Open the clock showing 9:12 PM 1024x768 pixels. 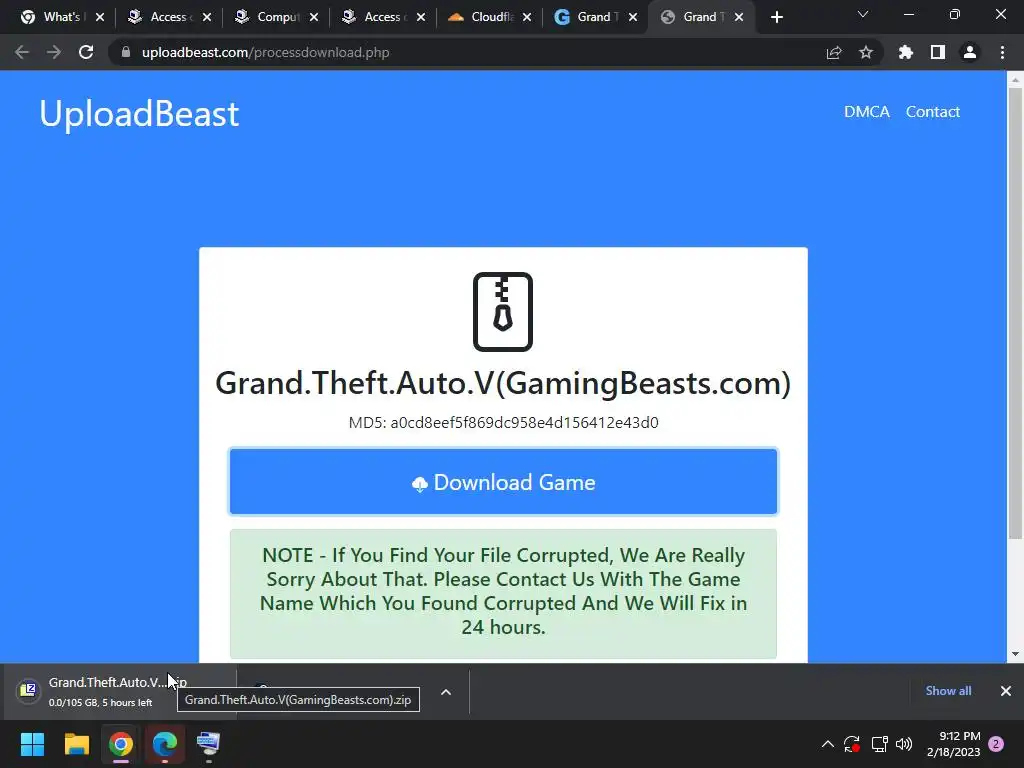(953, 744)
